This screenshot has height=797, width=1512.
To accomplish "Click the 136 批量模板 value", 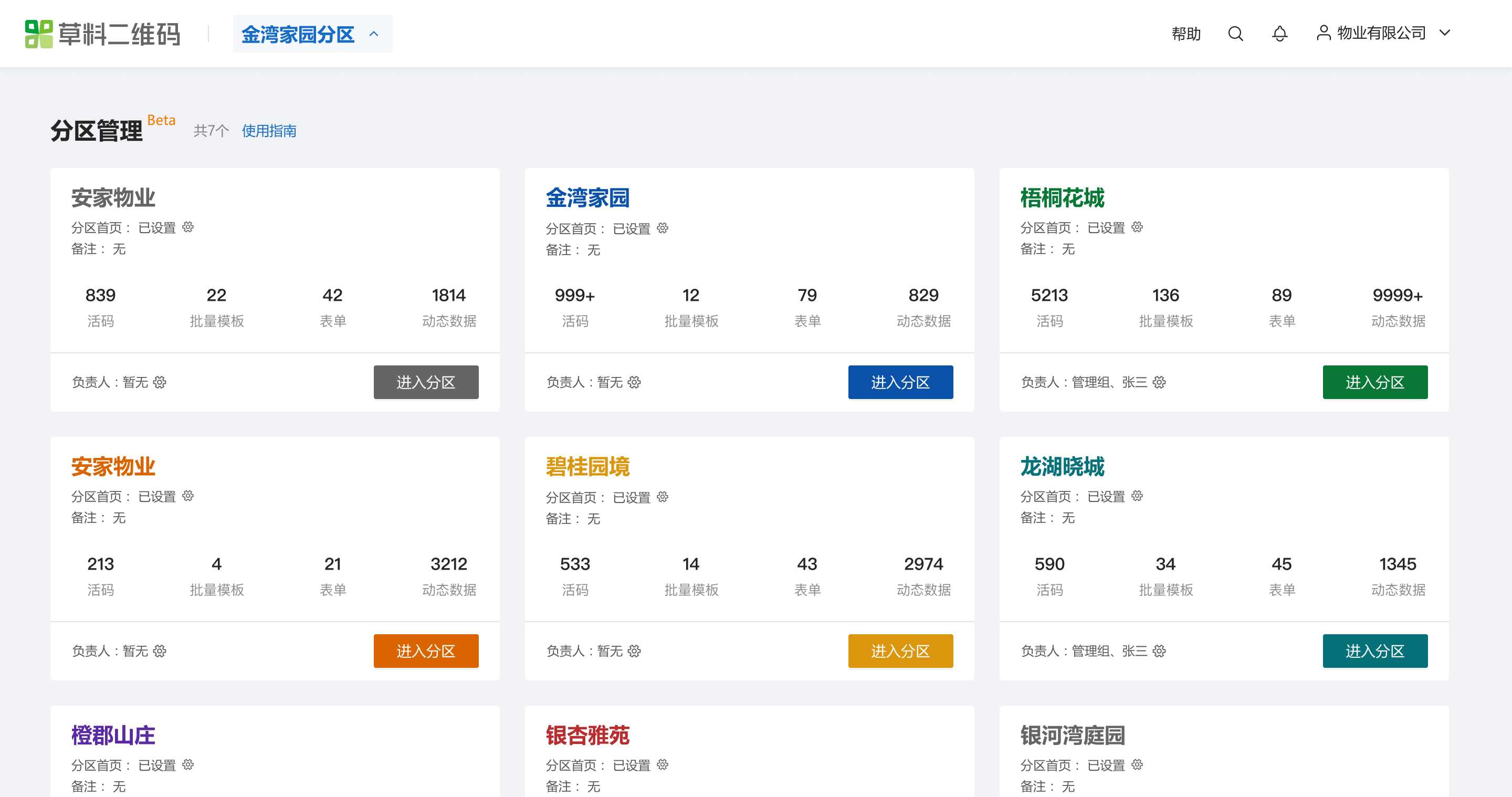I will click(x=1165, y=295).
